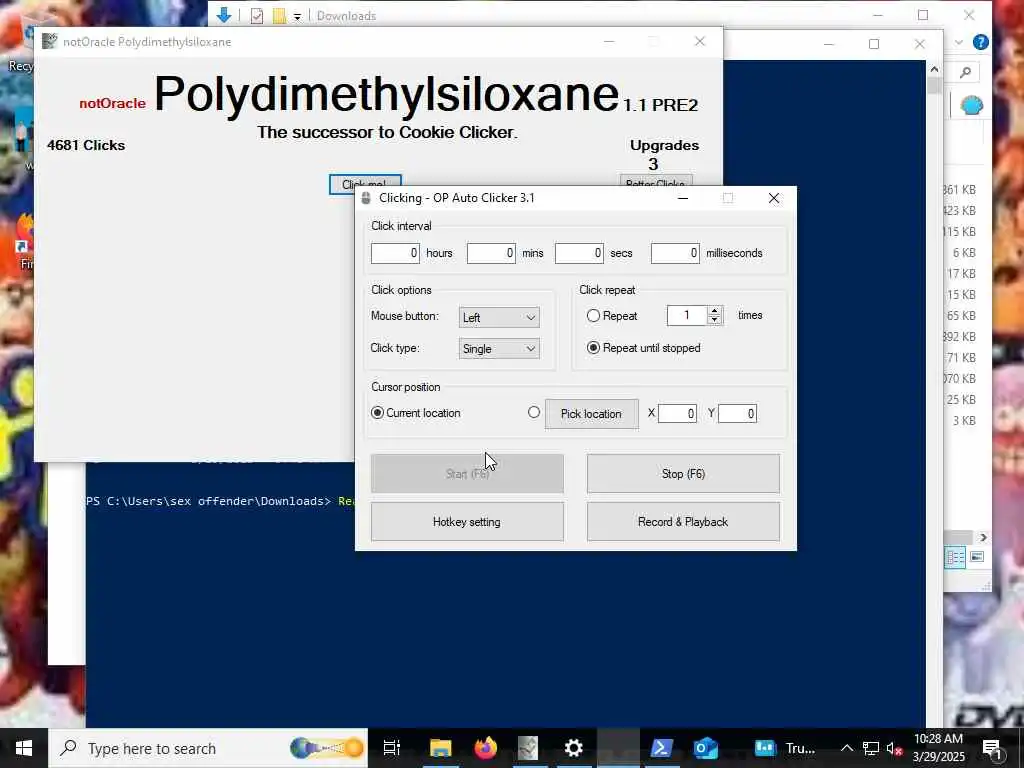Close the Polydimethylsiloxane window
Screen dimensions: 1024x768
[x=700, y=41]
